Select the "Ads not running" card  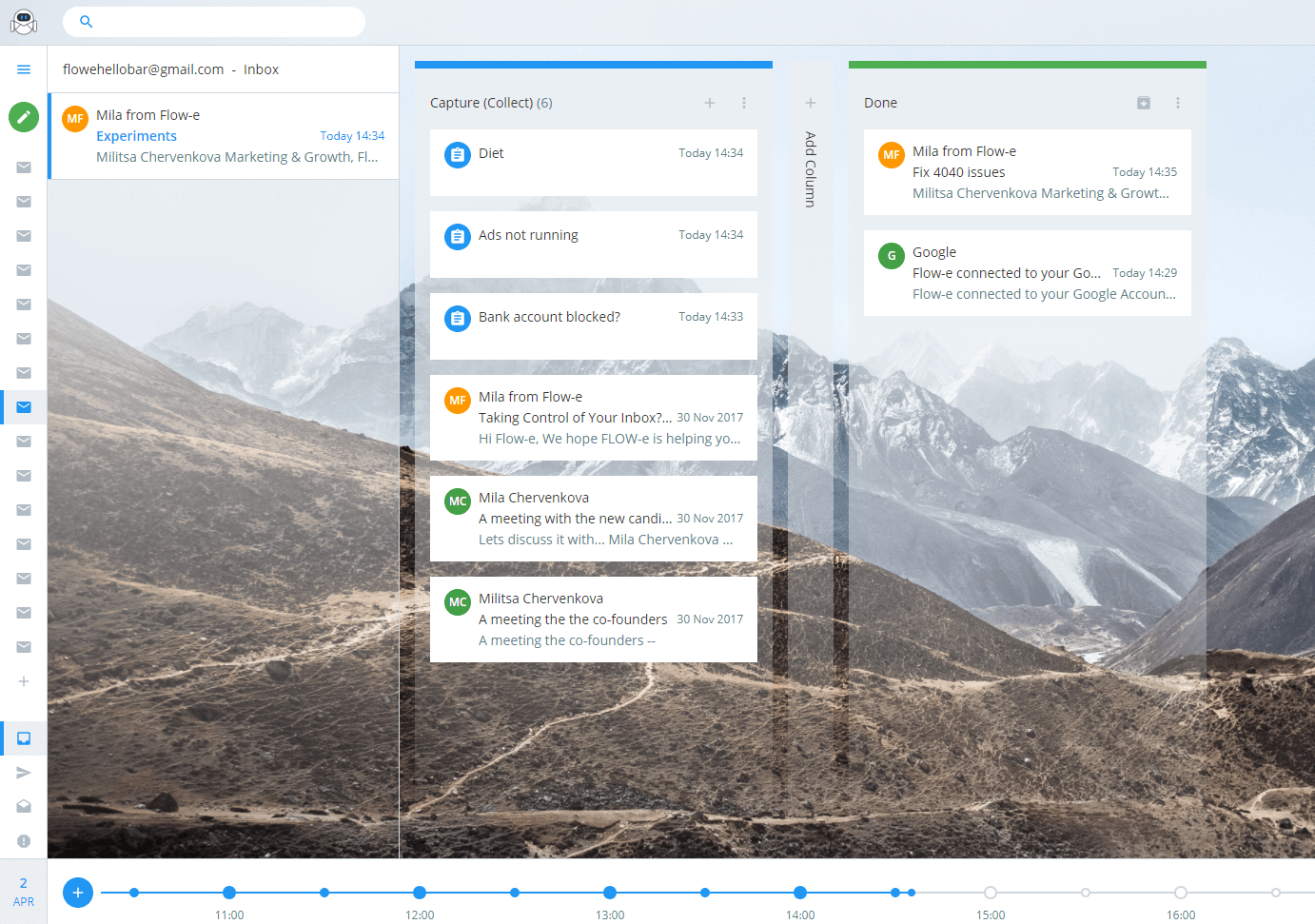[593, 244]
